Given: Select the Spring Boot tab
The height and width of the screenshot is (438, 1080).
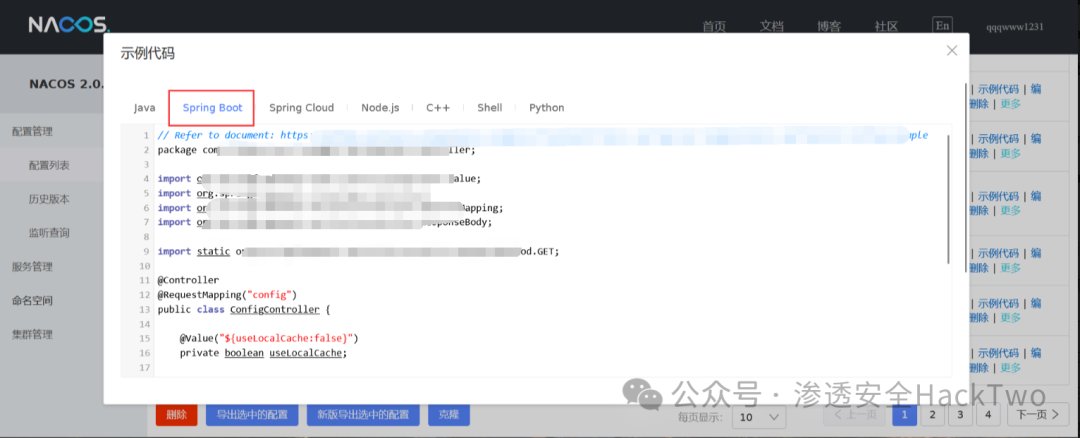Looking at the screenshot, I should point(212,108).
